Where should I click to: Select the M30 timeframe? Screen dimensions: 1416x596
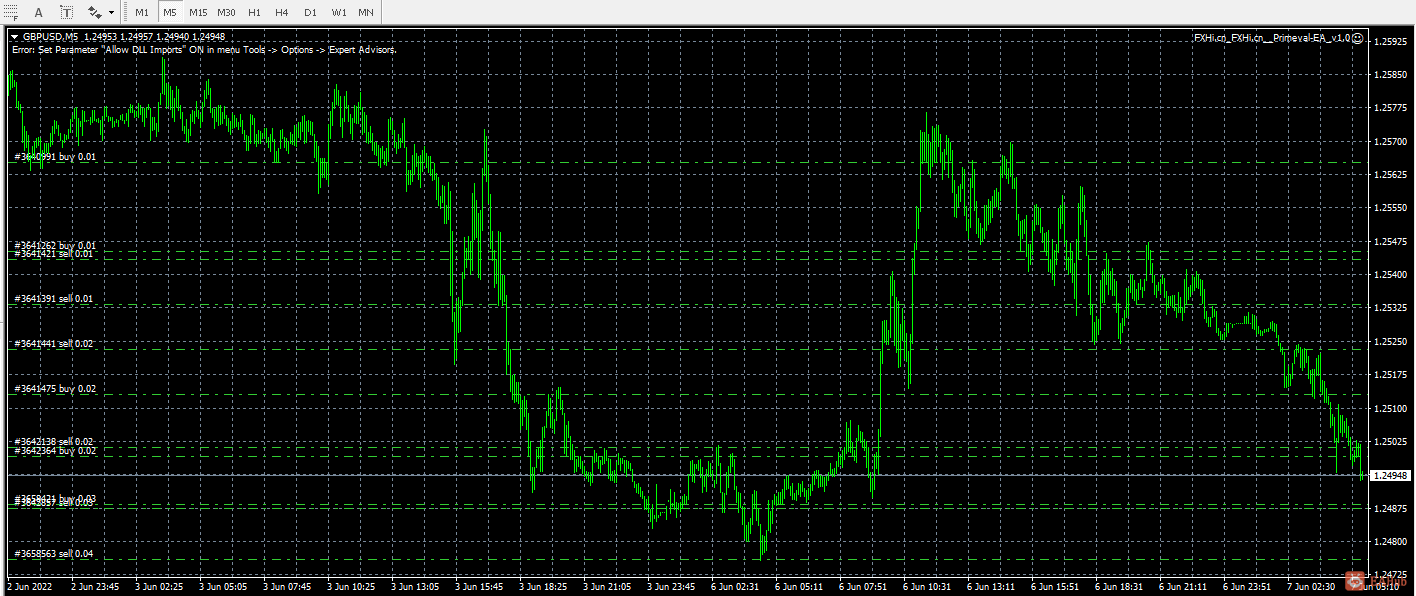(x=227, y=12)
